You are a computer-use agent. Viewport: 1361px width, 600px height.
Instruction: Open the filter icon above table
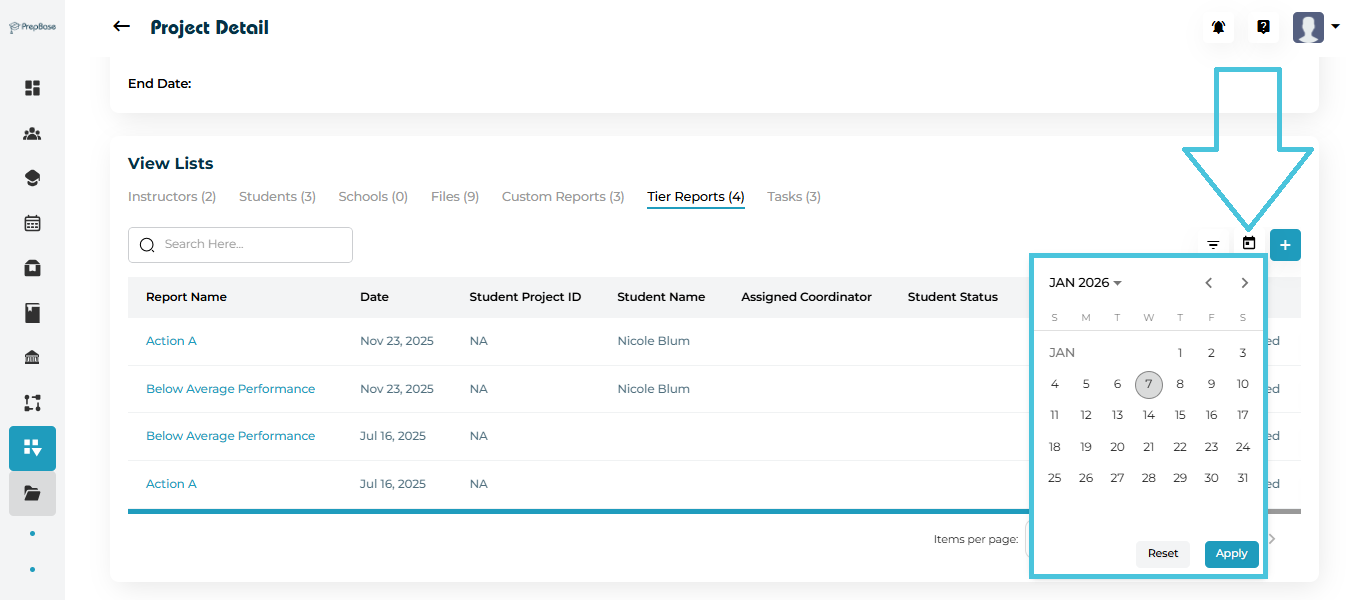point(1213,244)
